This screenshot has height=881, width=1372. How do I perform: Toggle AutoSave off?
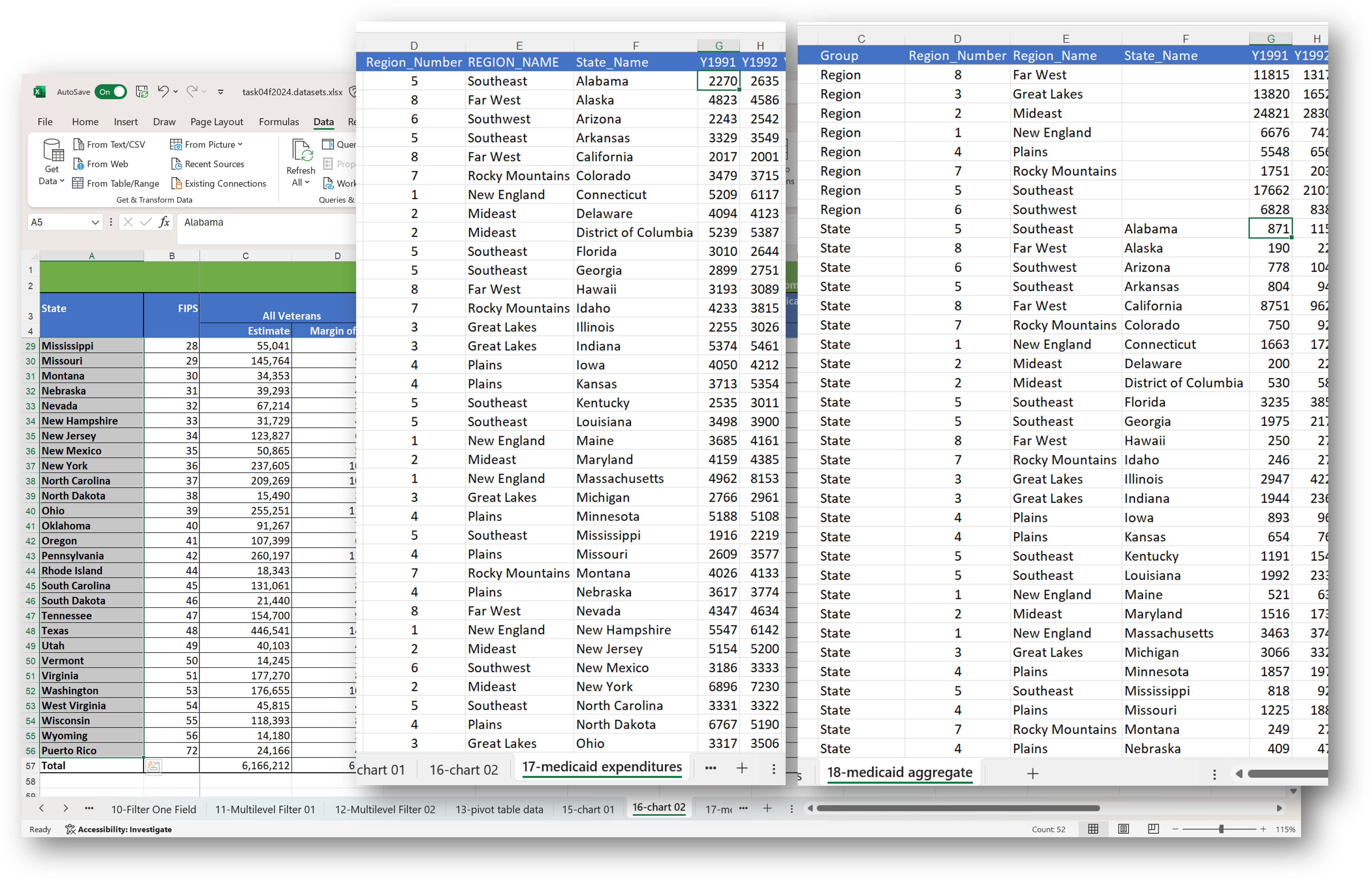[110, 92]
